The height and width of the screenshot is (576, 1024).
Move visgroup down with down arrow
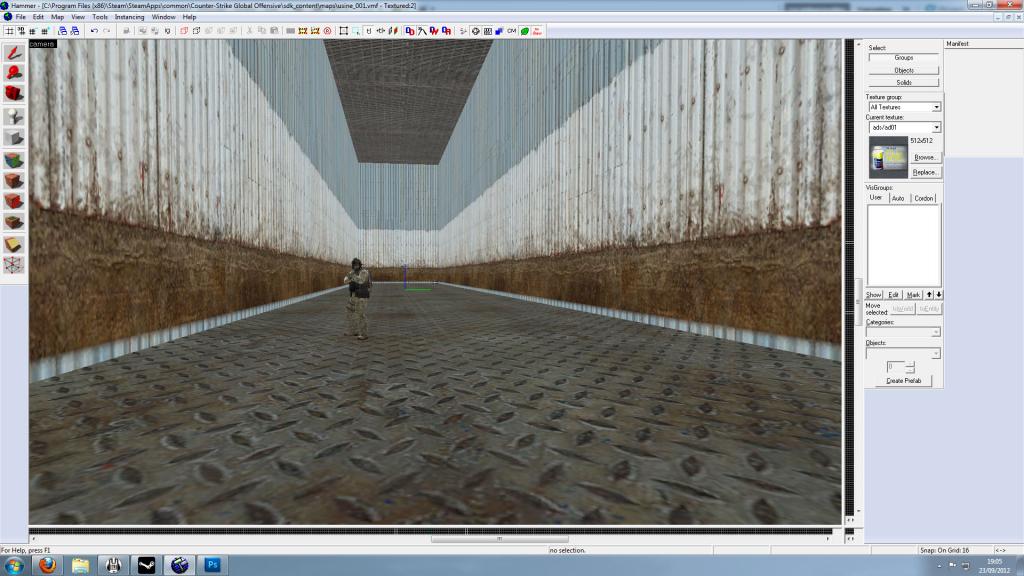(938, 295)
